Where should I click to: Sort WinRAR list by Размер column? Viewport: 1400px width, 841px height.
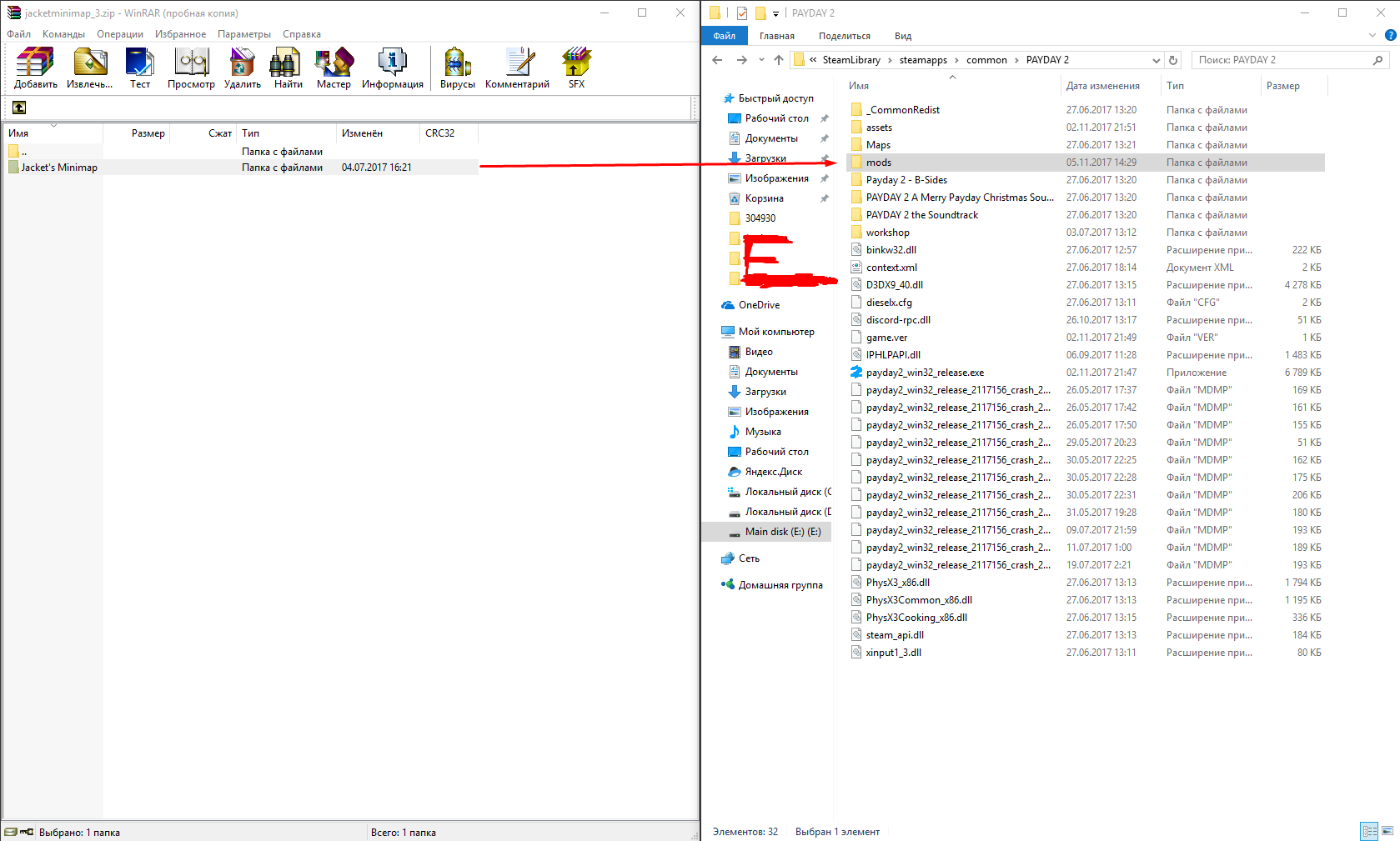[136, 133]
